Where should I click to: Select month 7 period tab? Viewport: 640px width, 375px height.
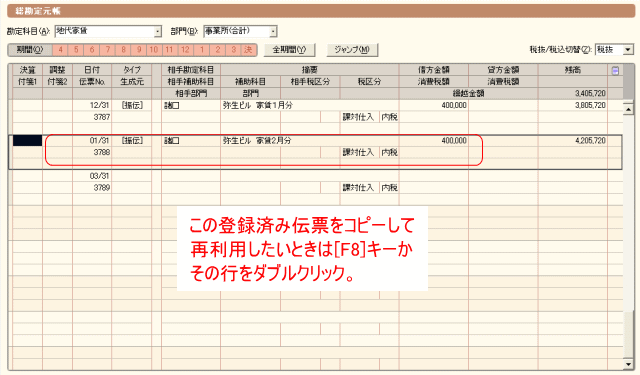click(108, 50)
